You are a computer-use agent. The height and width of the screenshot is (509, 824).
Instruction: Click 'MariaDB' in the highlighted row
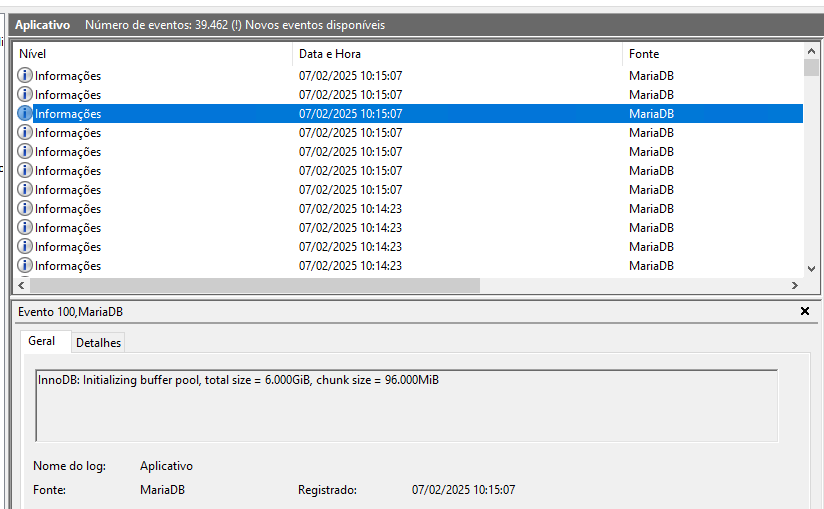click(x=651, y=113)
